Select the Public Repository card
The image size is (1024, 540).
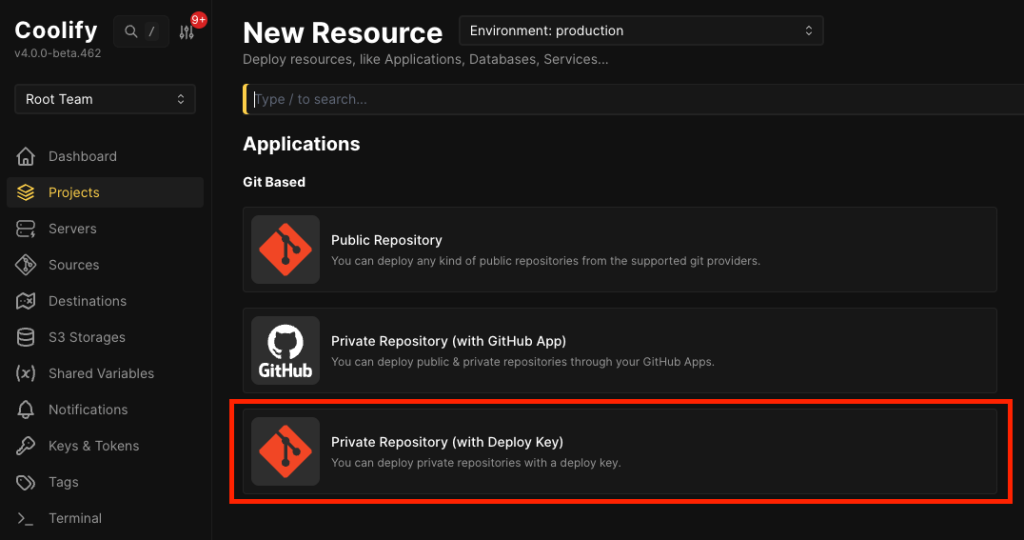pyautogui.click(x=620, y=249)
